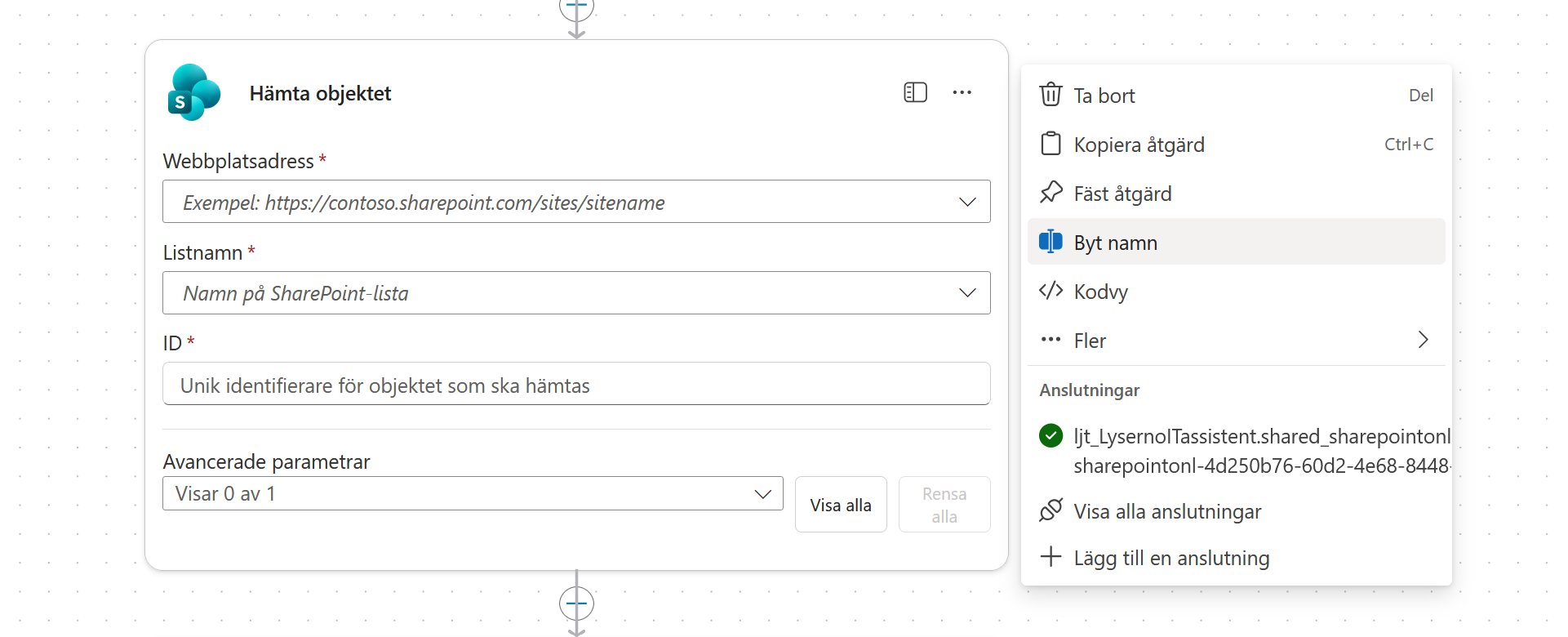Image resolution: width=1568 pixels, height=637 pixels.
Task: Click the Ctrl+C shortcut hint
Action: 1409,144
